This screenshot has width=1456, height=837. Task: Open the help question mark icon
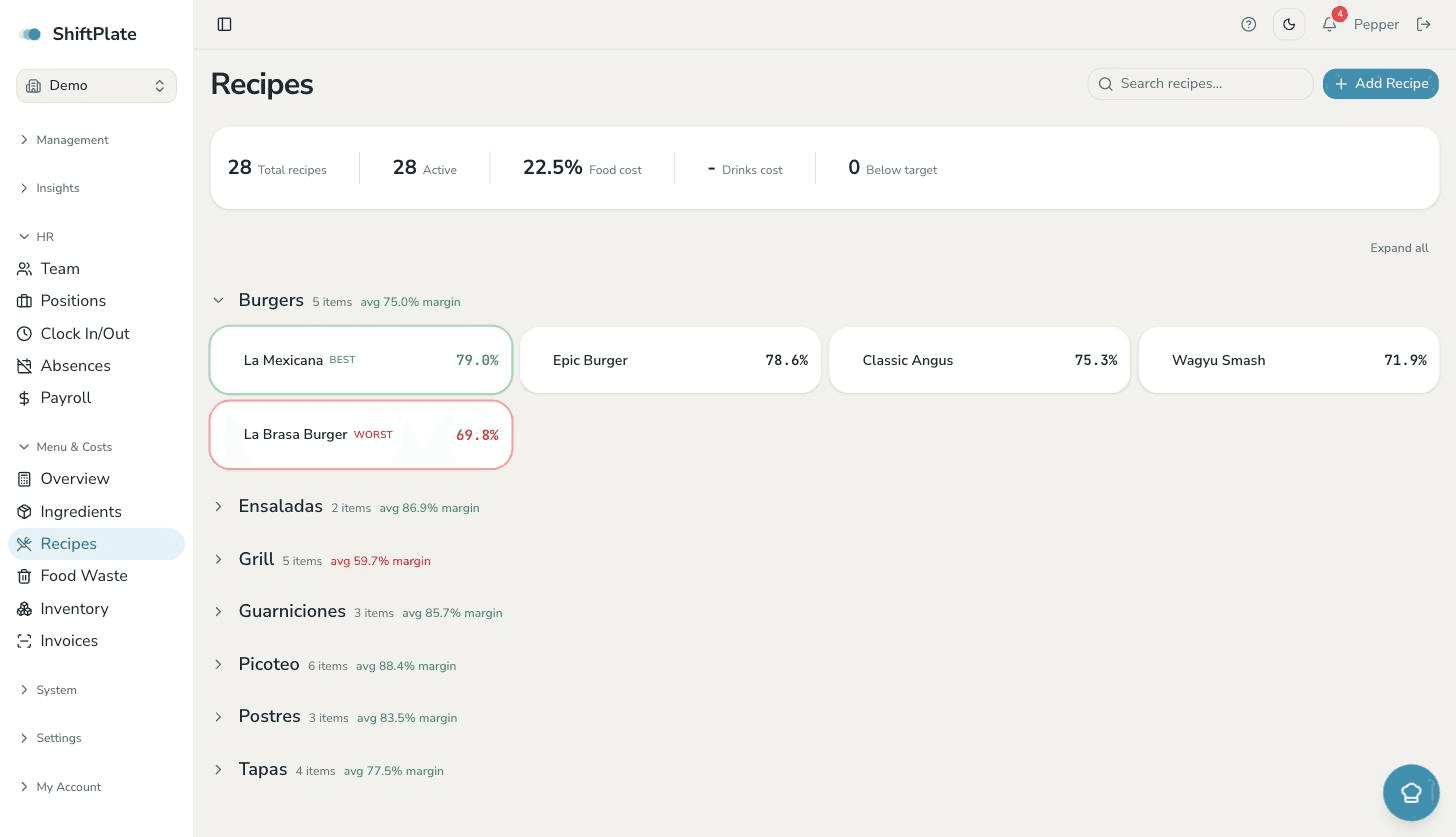tap(1248, 24)
